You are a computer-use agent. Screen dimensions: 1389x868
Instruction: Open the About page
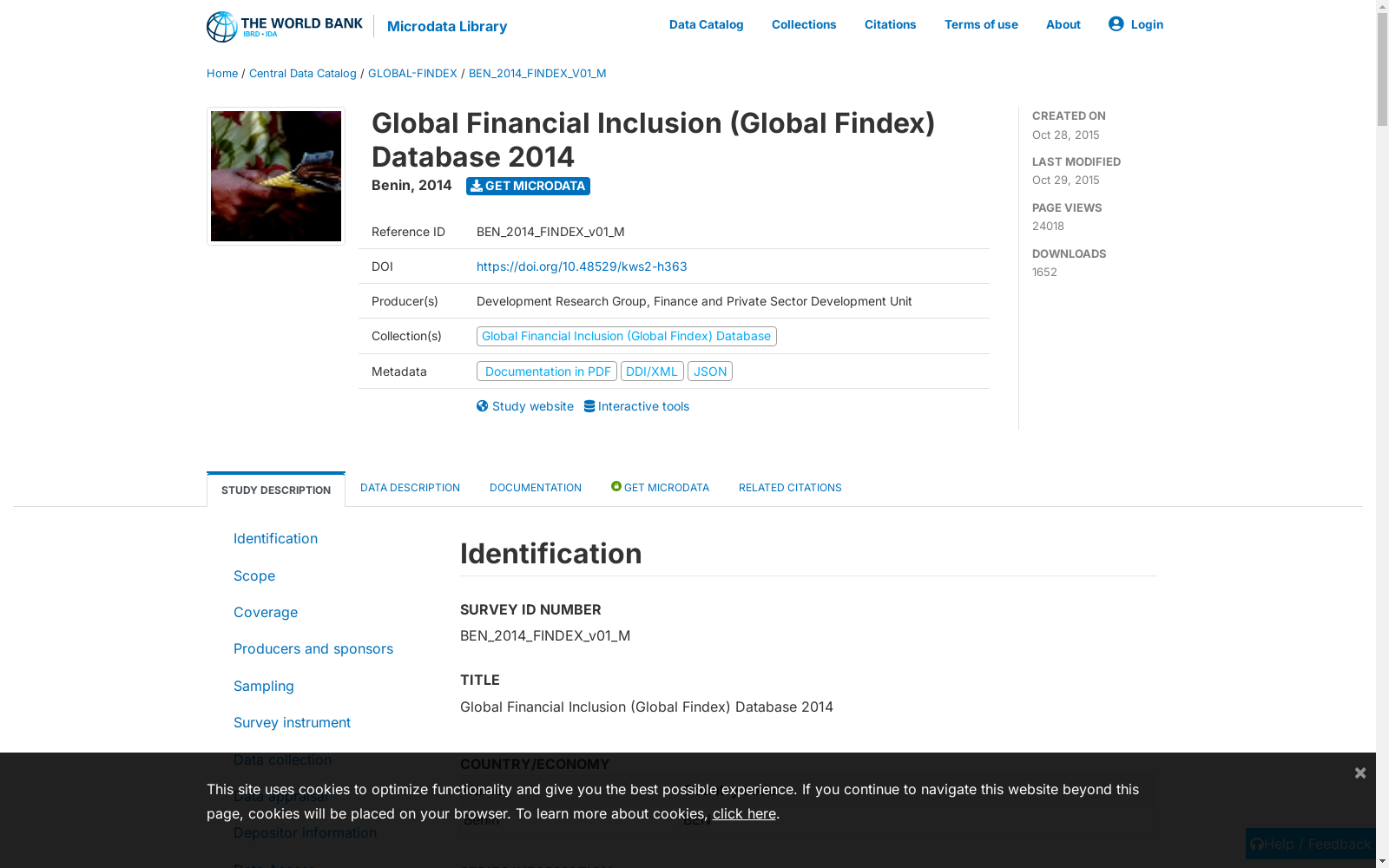click(1063, 24)
